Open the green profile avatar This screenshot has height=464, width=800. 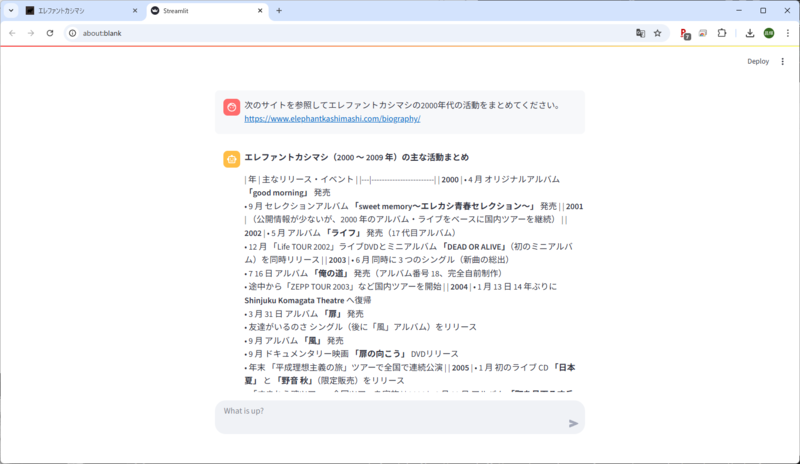tap(769, 33)
